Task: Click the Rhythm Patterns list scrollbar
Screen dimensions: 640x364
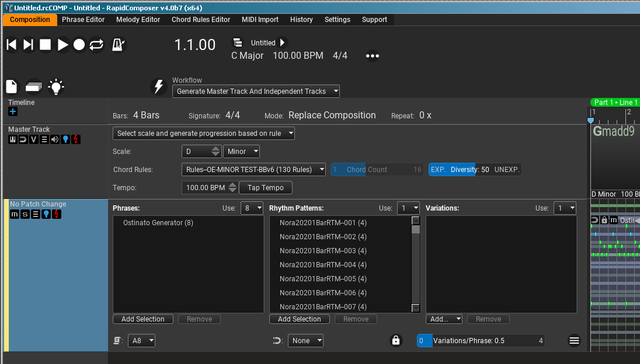Action: pyautogui.click(x=416, y=264)
